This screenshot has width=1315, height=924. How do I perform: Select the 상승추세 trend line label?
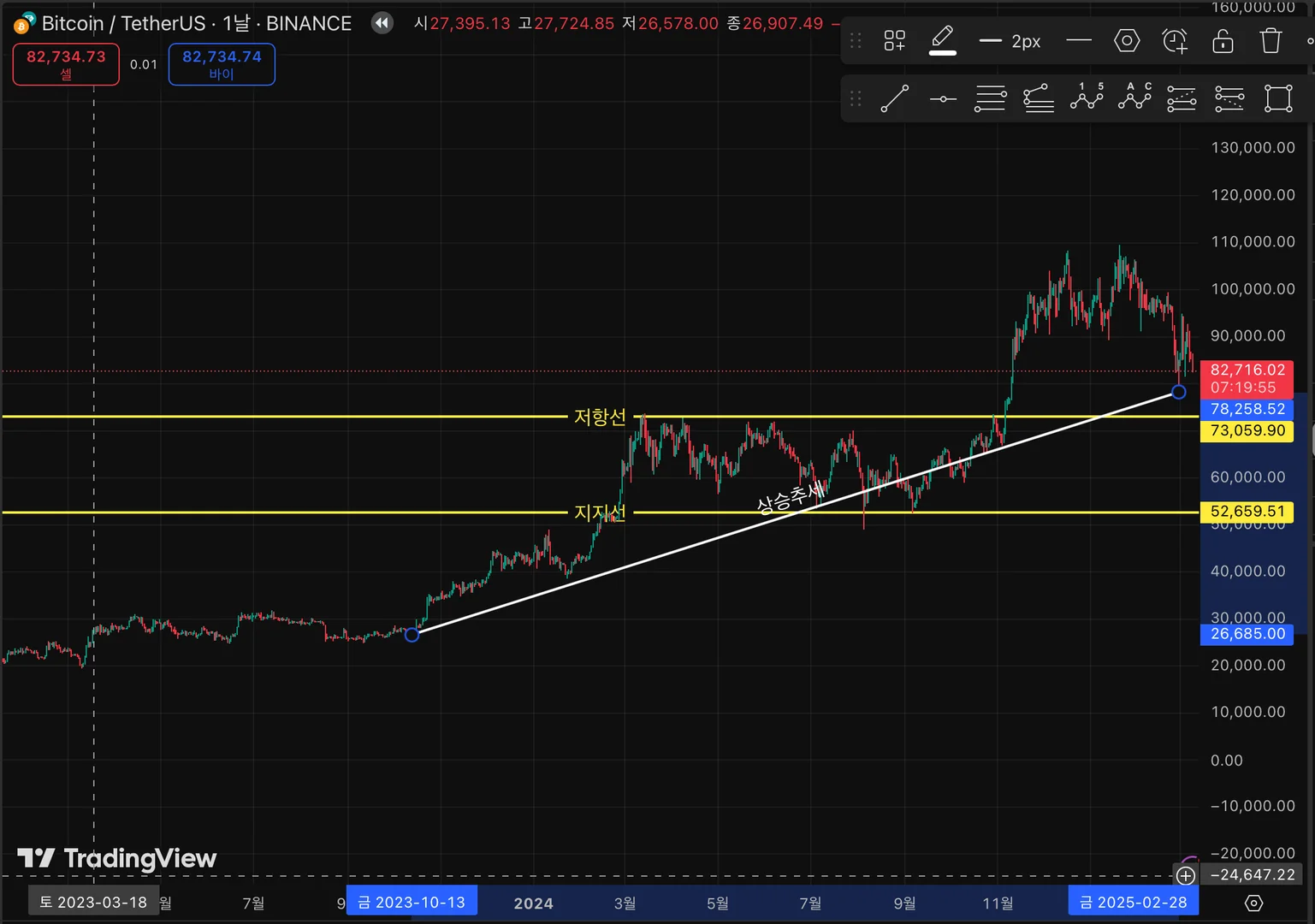(791, 498)
